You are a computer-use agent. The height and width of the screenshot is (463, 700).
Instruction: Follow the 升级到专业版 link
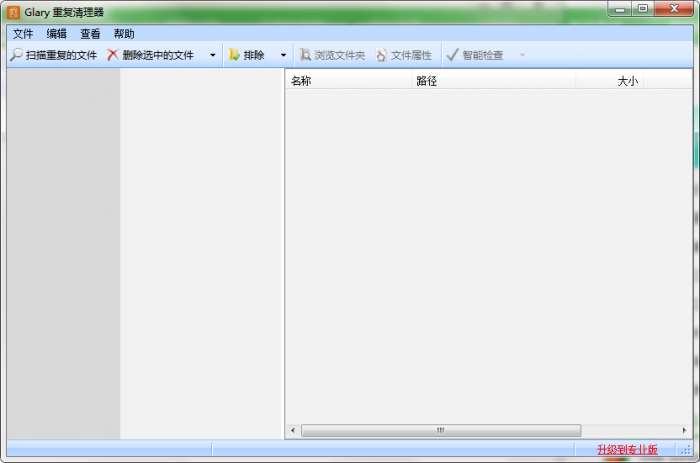[627, 449]
